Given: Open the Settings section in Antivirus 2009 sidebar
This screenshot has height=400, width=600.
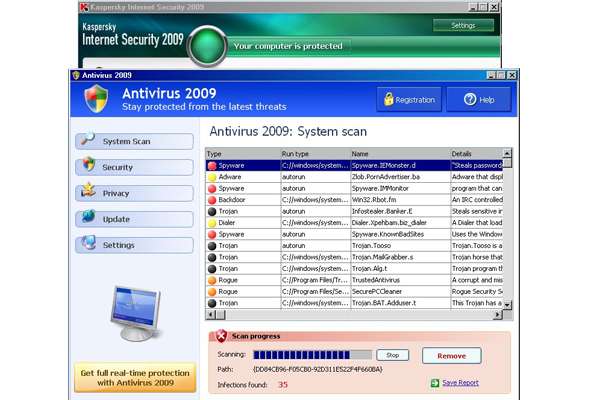Looking at the screenshot, I should point(134,245).
